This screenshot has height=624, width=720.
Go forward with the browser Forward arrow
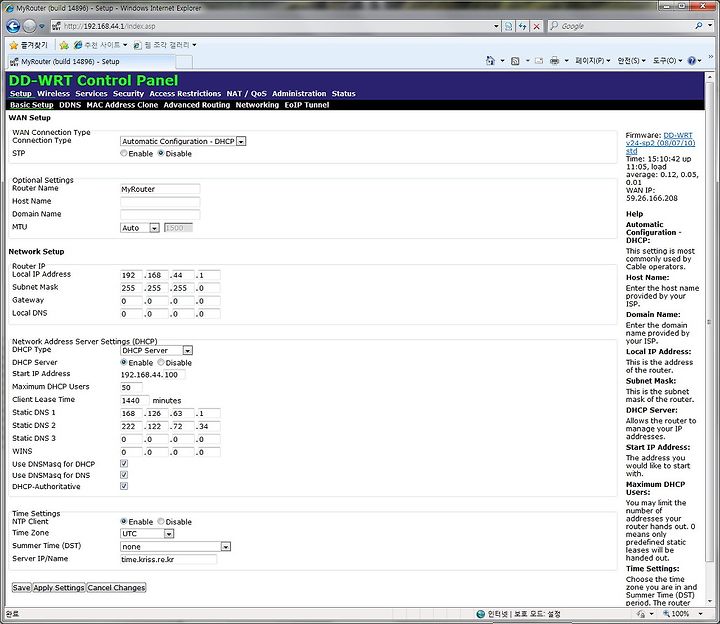29,26
